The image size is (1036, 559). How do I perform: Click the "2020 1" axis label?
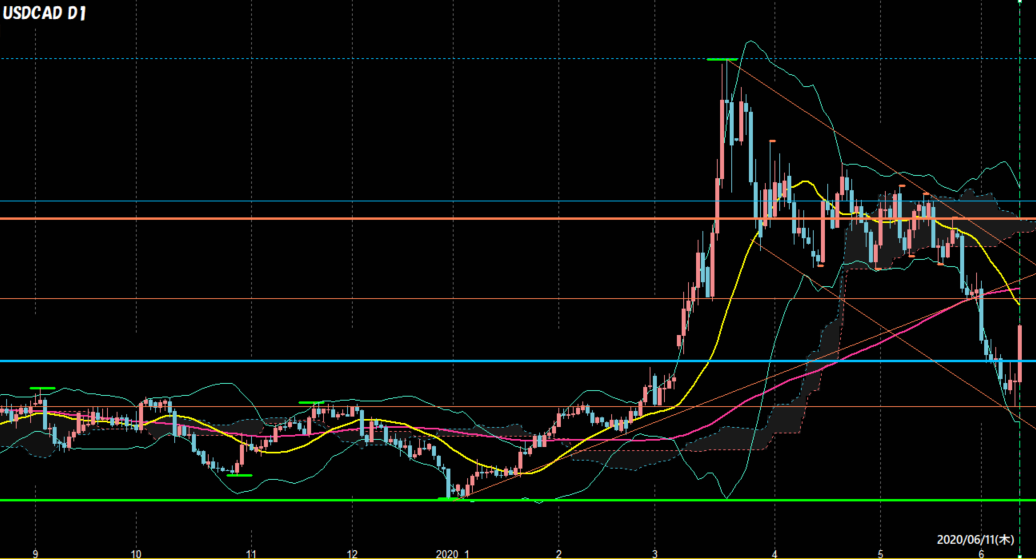click(x=453, y=554)
